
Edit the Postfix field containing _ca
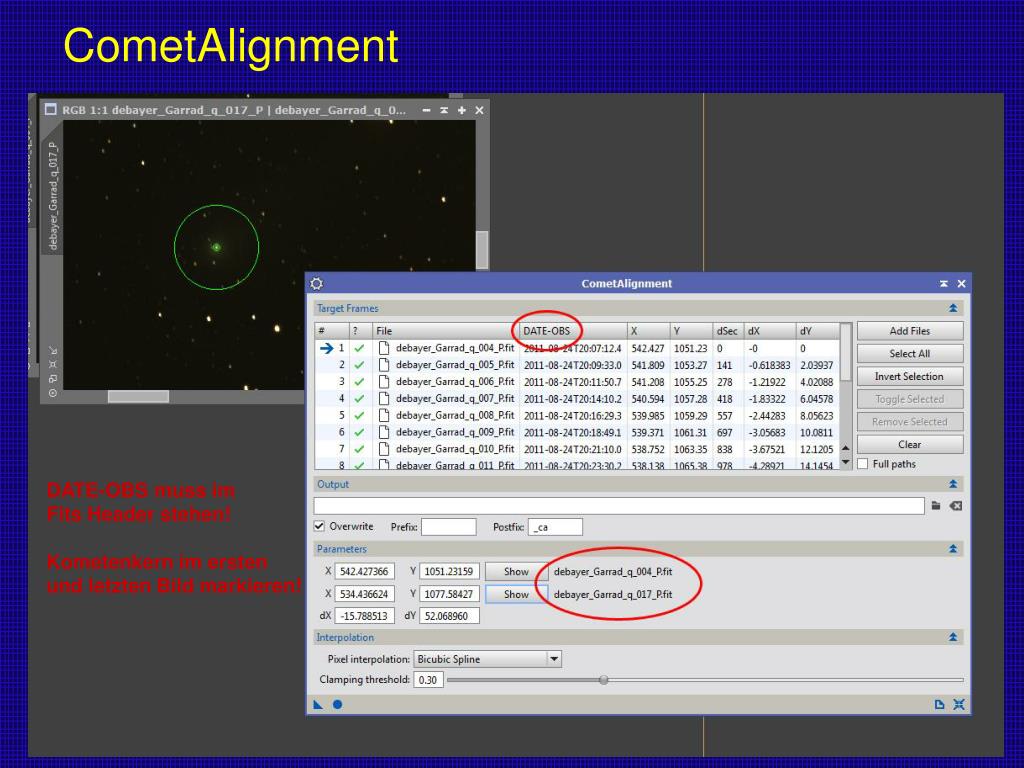click(x=555, y=527)
